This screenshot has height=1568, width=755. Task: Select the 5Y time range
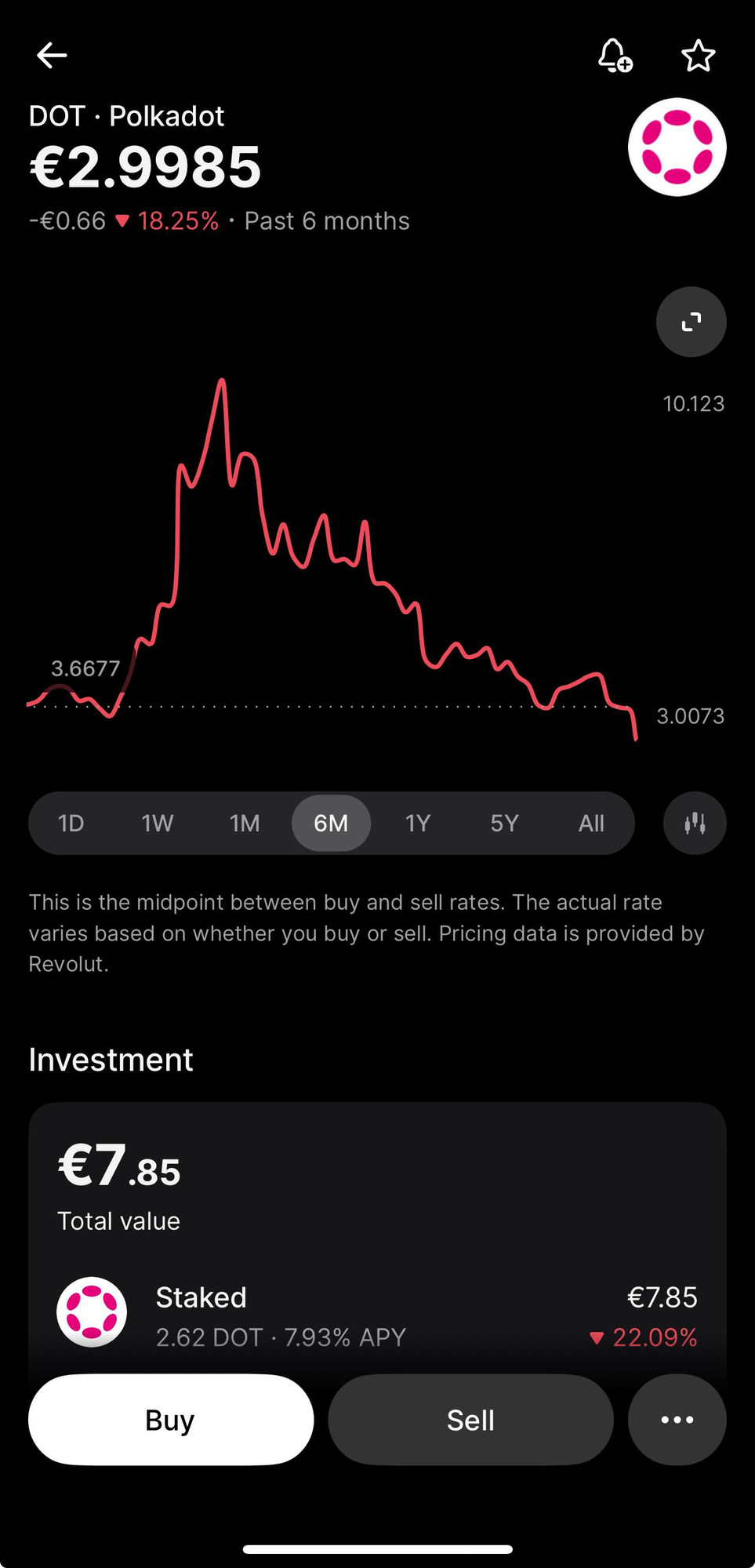click(505, 823)
